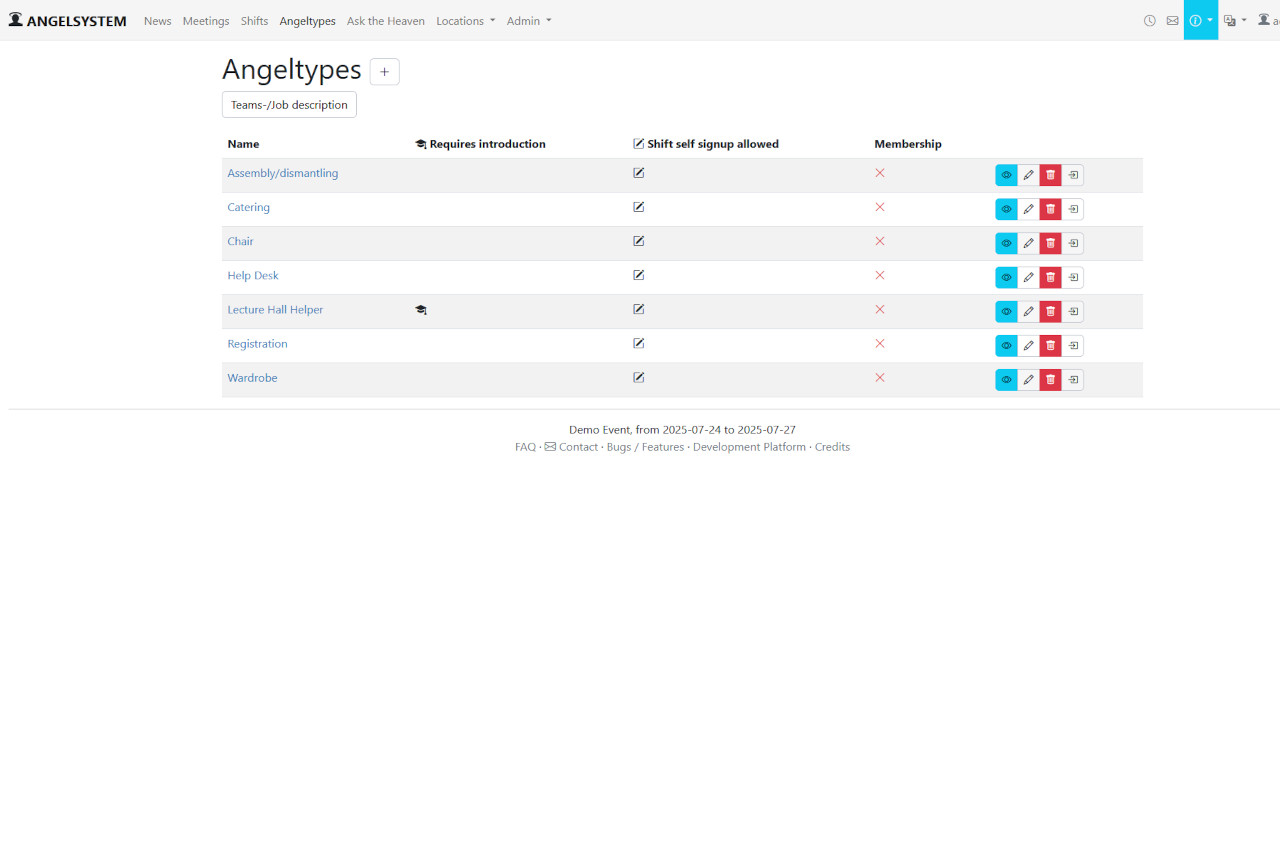Open the Meetings menu item
Screen dimensions: 1280x853
click(x=206, y=20)
